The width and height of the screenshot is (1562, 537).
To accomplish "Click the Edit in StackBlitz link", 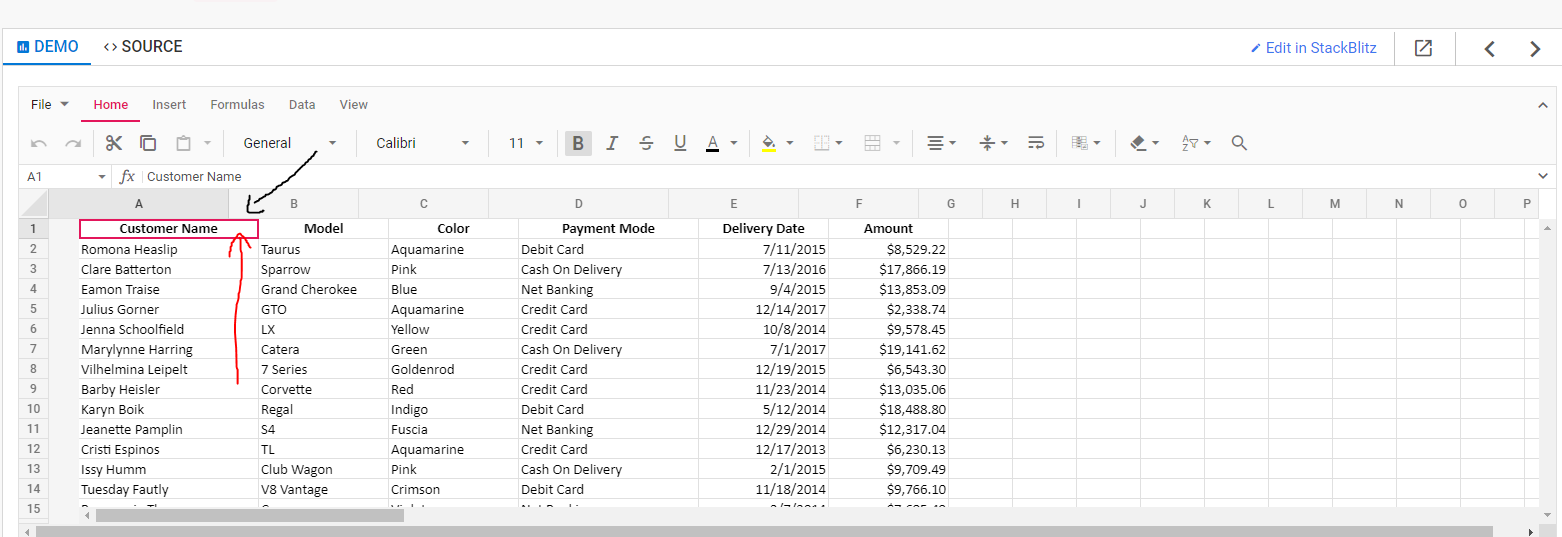I will click(x=1313, y=48).
